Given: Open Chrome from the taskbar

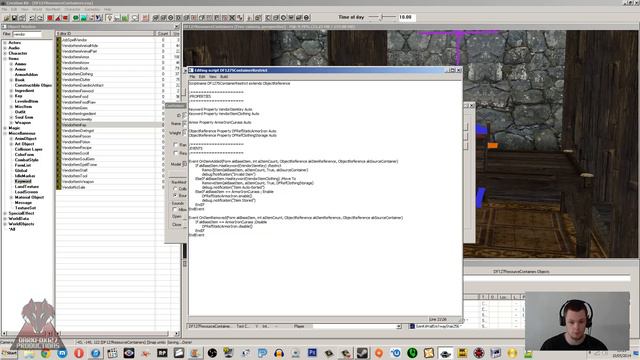Looking at the screenshot, I should coord(45,353).
